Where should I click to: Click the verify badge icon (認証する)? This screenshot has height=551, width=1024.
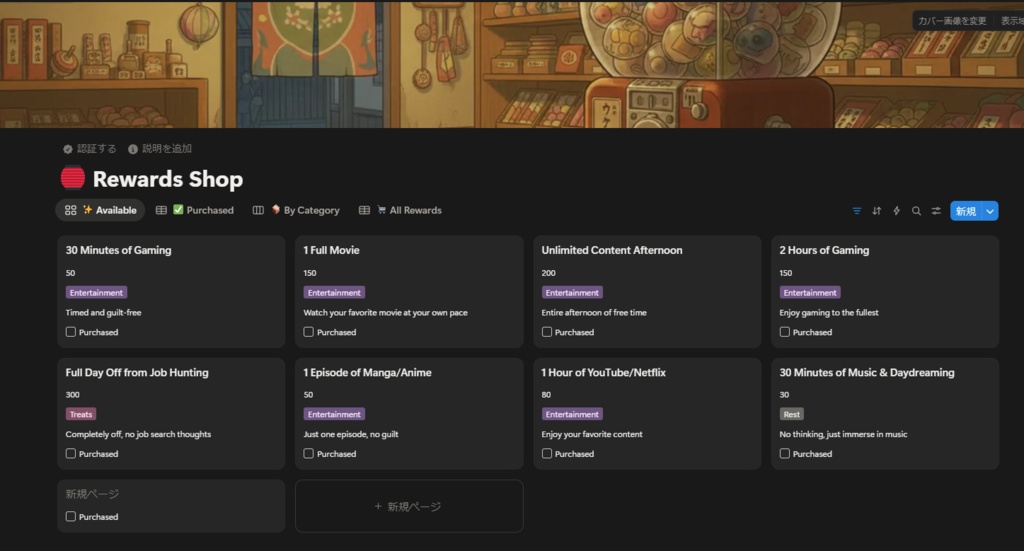pos(68,149)
